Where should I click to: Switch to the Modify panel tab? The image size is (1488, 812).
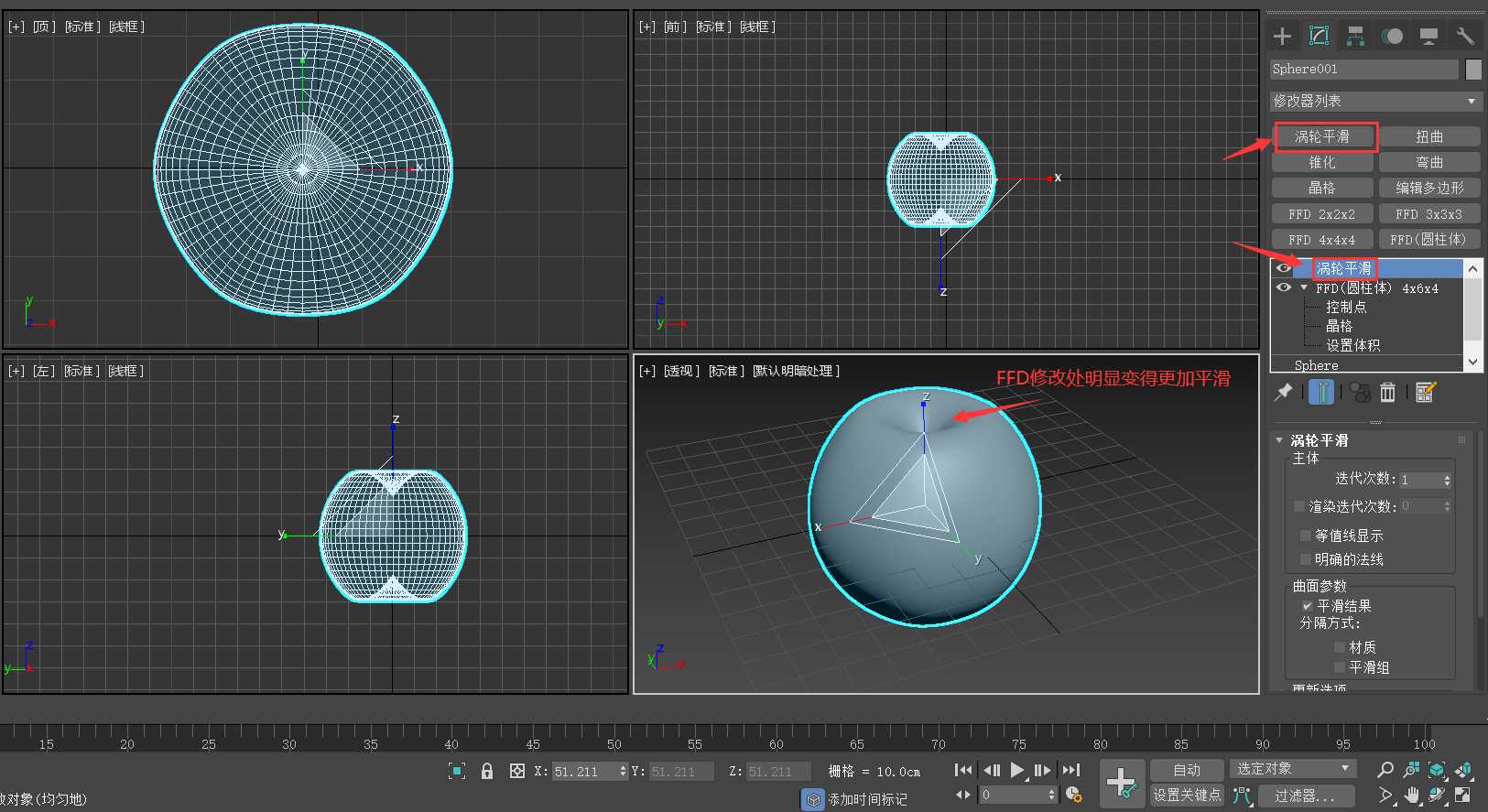coord(1319,36)
